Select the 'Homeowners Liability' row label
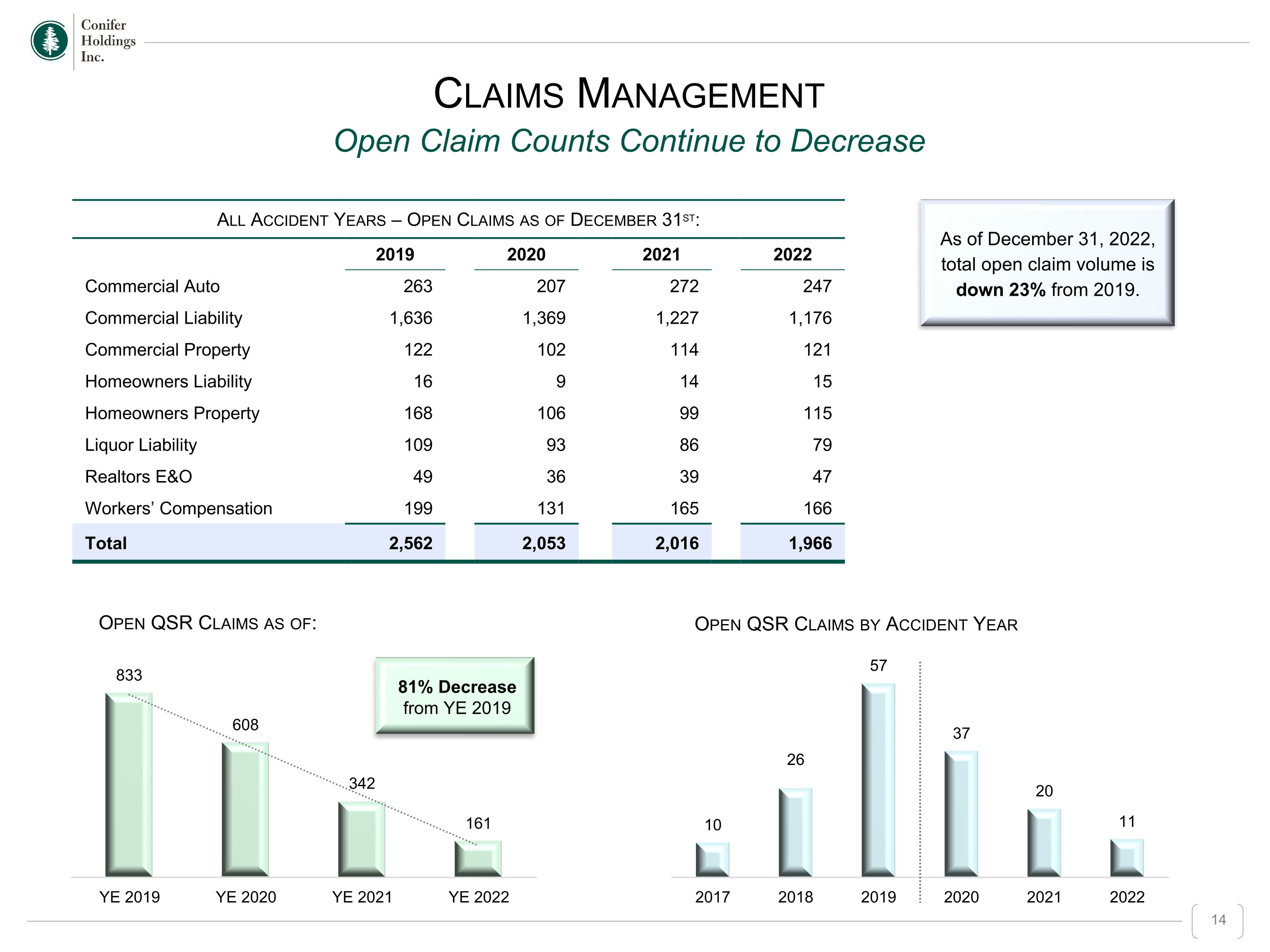The height and width of the screenshot is (952, 1270). (168, 382)
